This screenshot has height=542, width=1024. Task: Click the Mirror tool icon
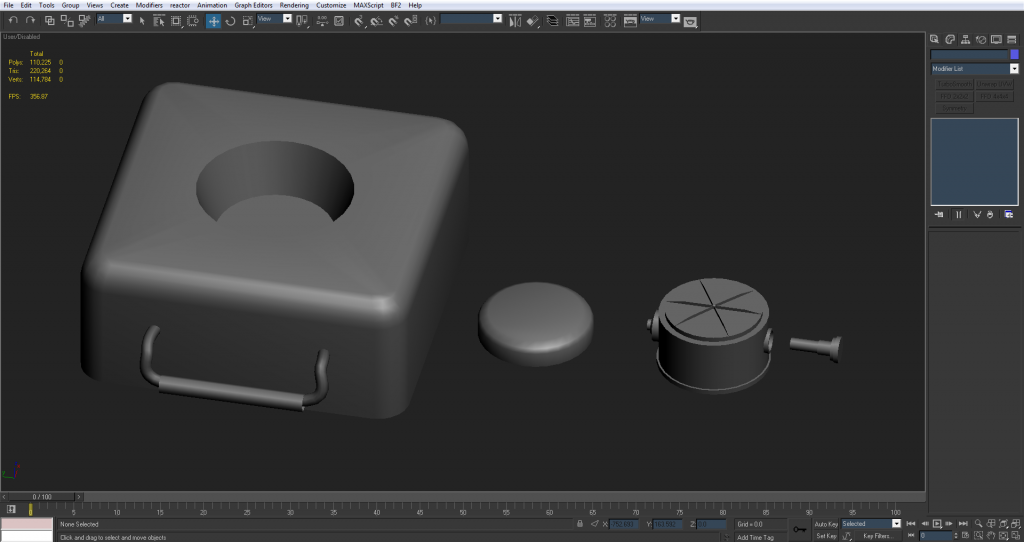(516, 20)
